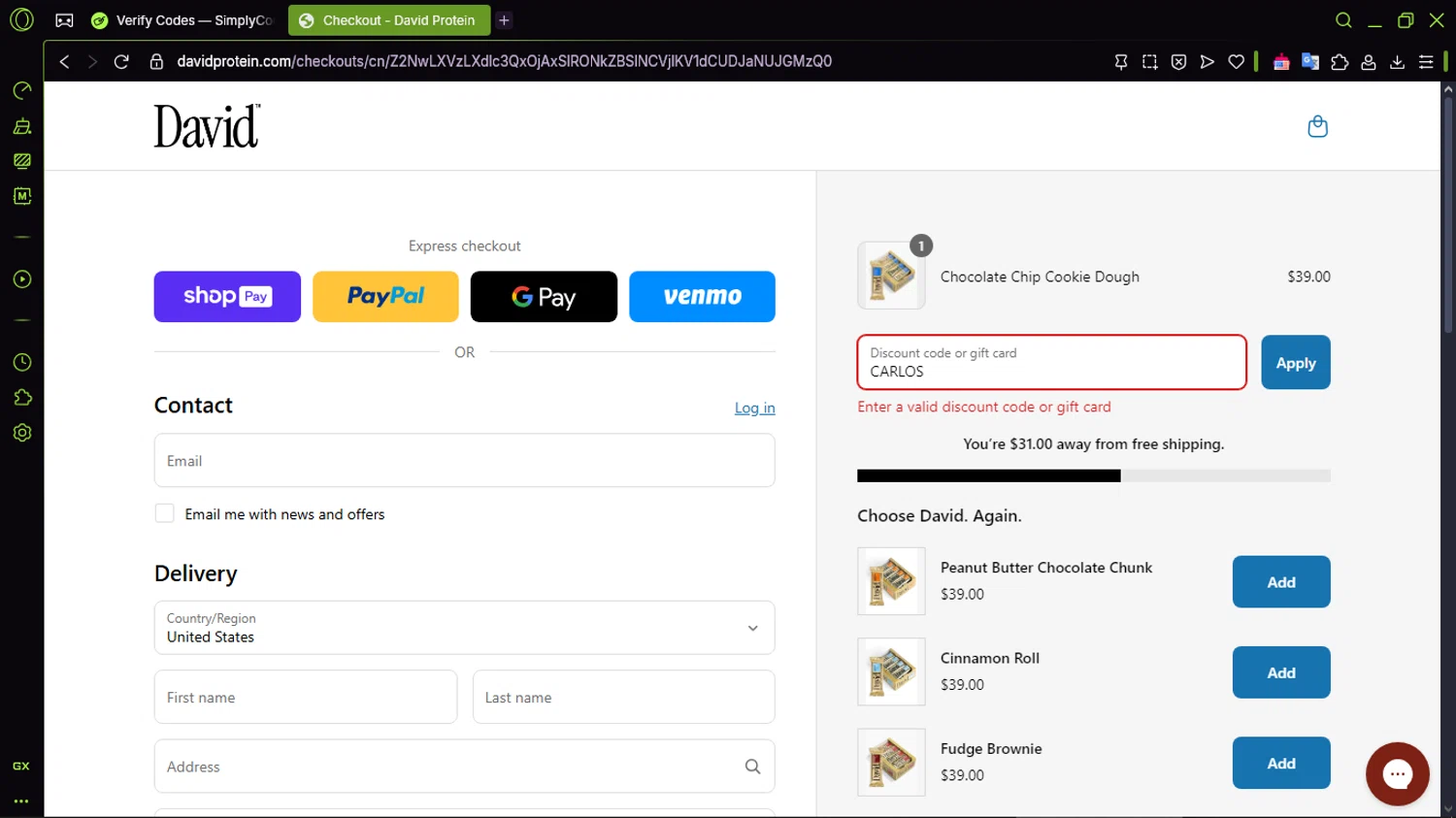Open a new tab with plus button

click(x=504, y=20)
